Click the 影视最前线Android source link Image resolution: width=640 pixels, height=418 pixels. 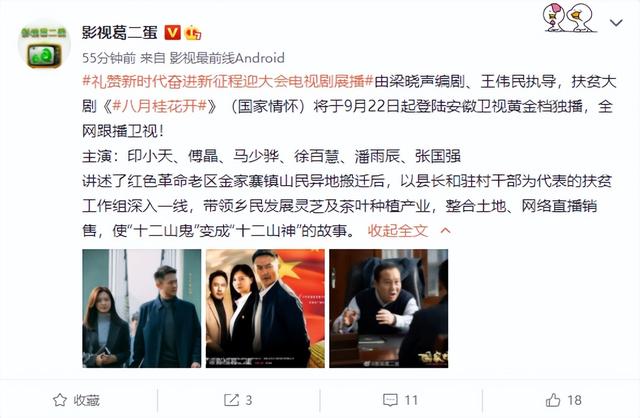click(x=227, y=58)
